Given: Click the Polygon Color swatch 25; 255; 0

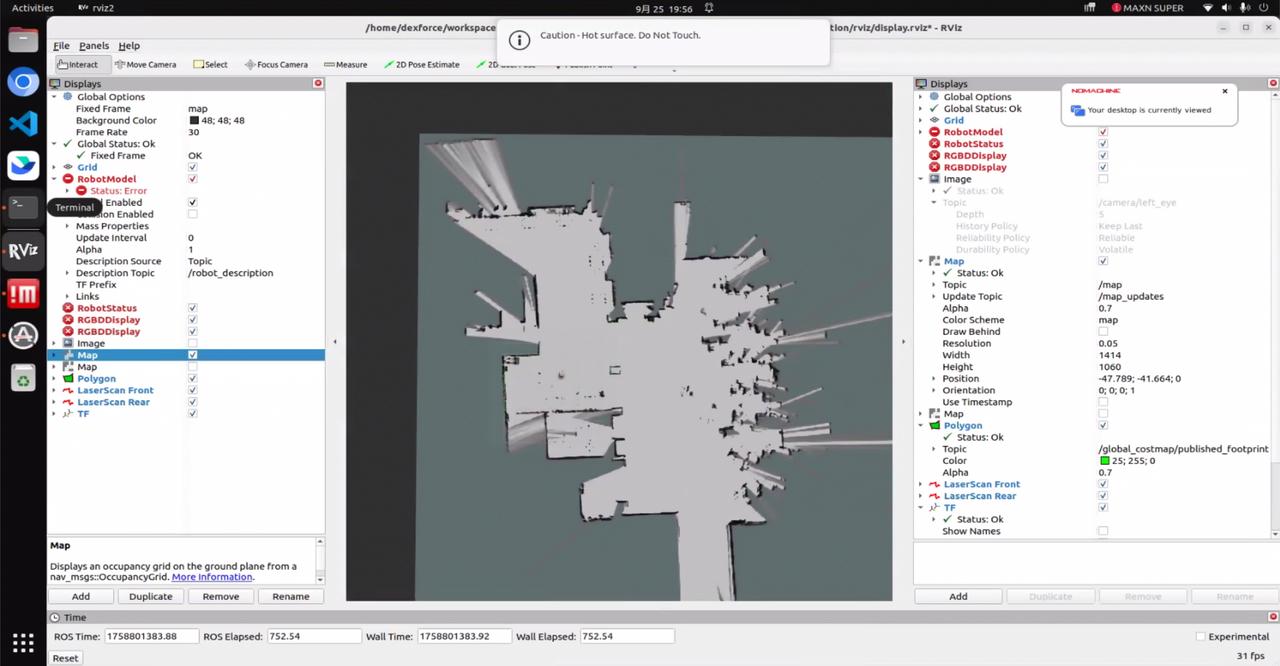Looking at the screenshot, I should [x=1105, y=461].
